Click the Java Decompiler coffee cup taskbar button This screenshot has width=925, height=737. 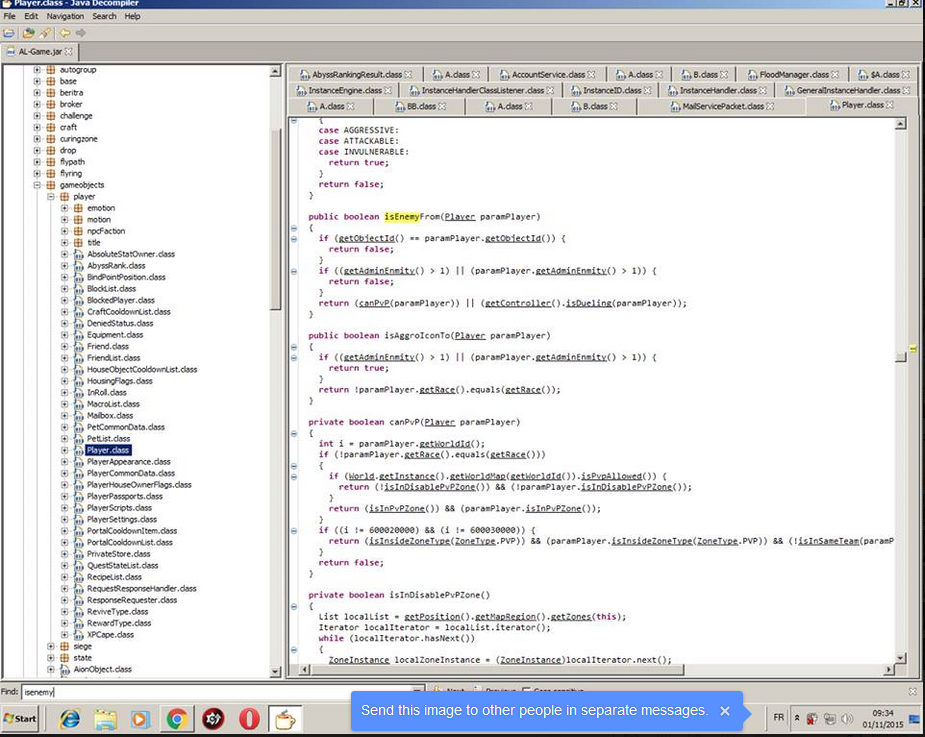(285, 719)
